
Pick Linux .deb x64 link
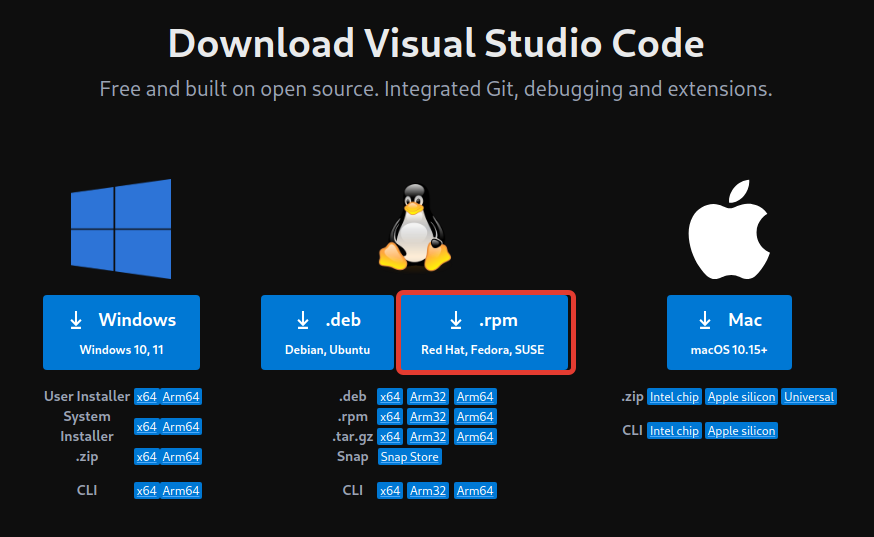coord(390,396)
